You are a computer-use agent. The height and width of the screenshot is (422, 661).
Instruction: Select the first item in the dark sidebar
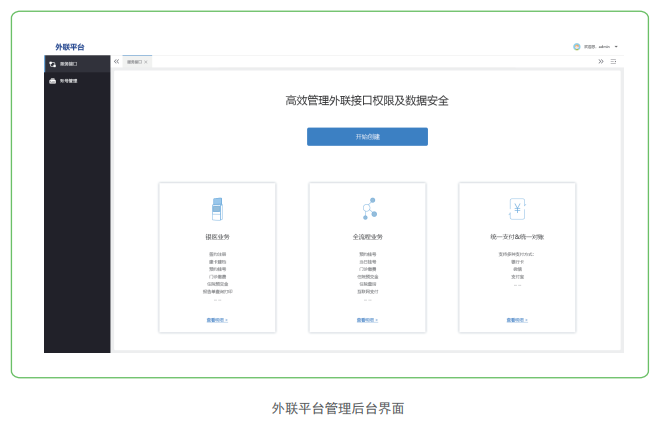(69, 64)
